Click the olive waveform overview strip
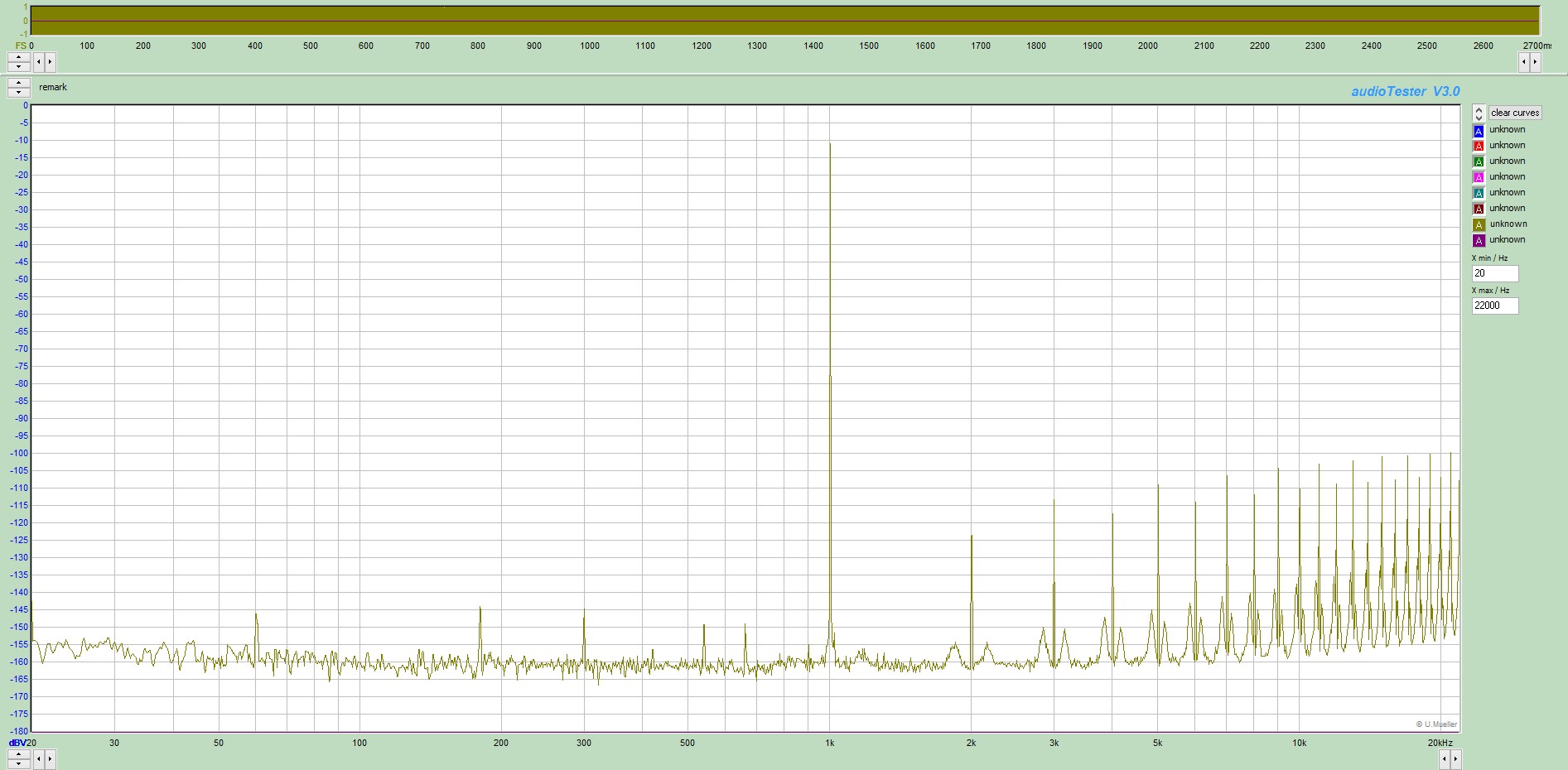This screenshot has height=770, width=1568. coord(784,21)
